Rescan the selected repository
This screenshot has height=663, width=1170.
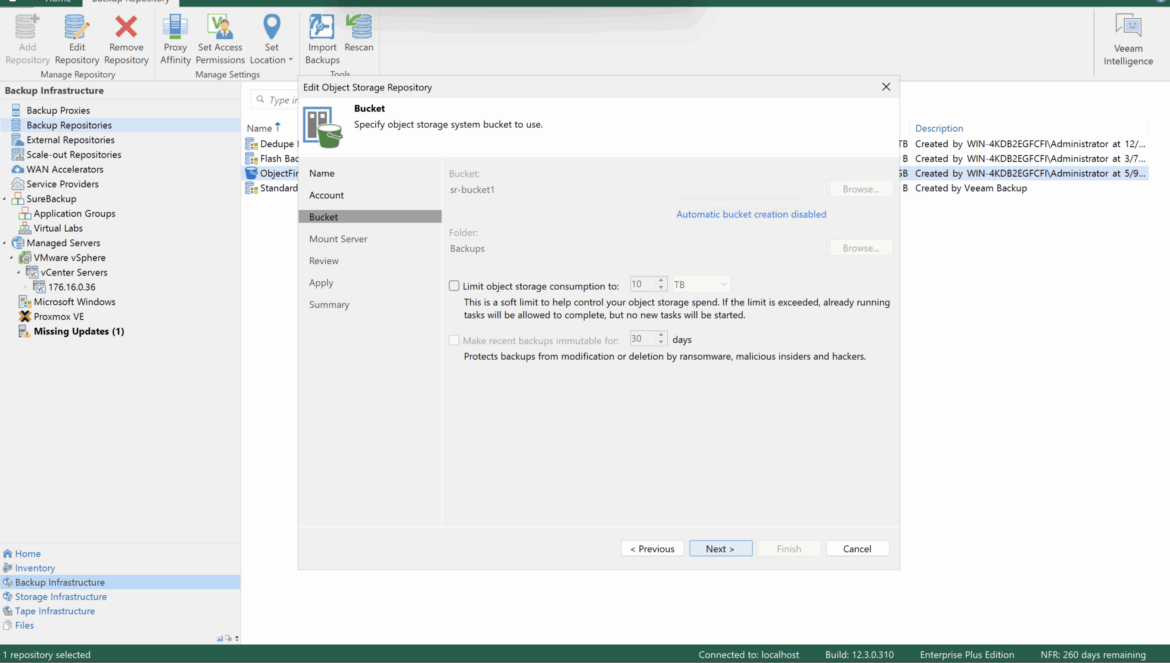(x=359, y=34)
